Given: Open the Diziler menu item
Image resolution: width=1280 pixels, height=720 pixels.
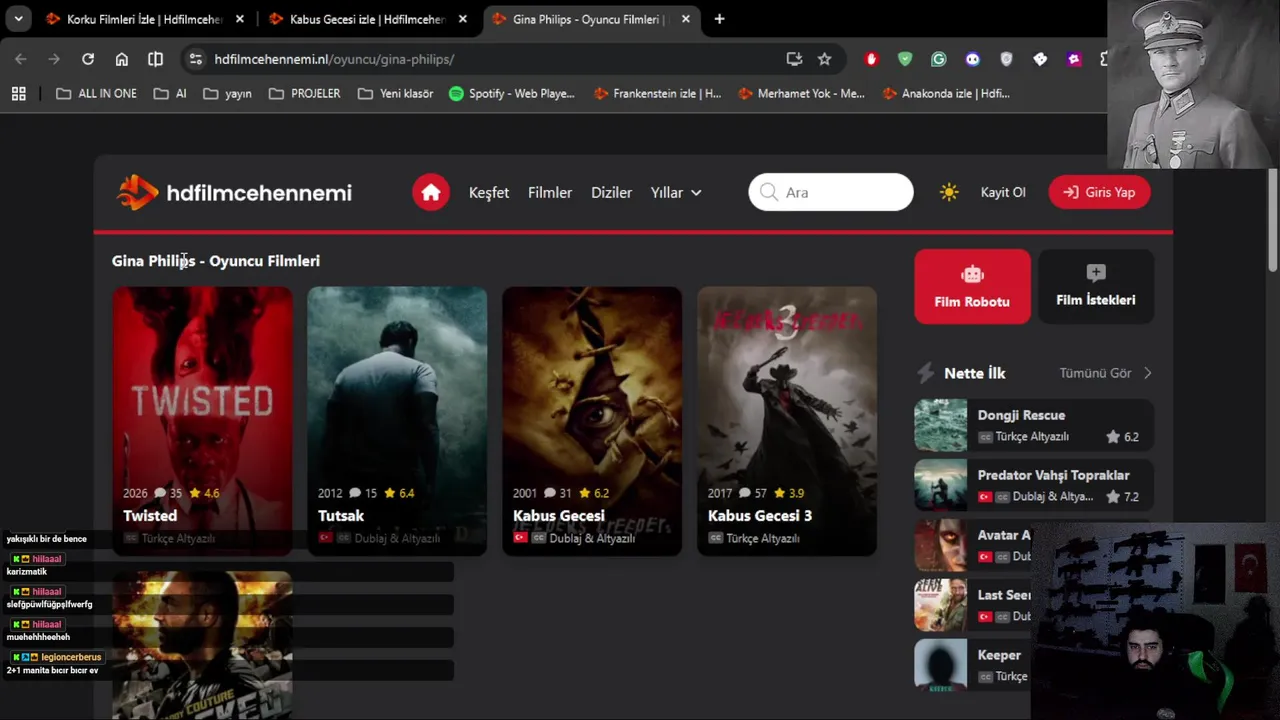Looking at the screenshot, I should tap(611, 192).
